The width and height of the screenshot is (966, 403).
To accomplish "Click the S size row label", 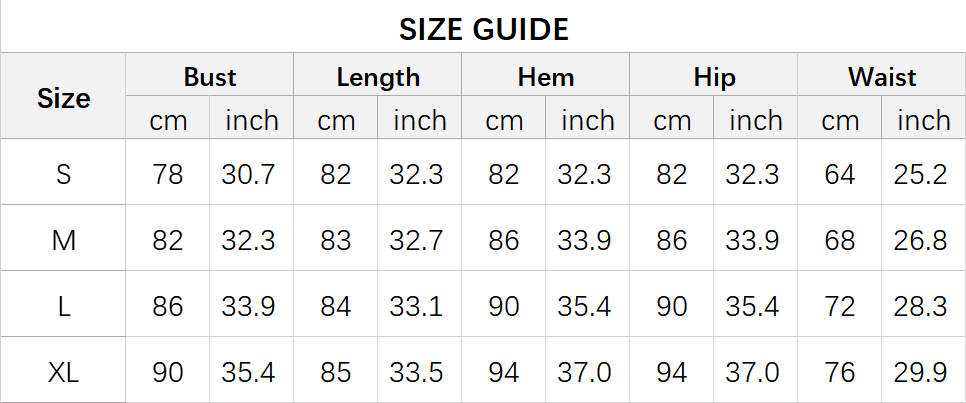I will [63, 174].
